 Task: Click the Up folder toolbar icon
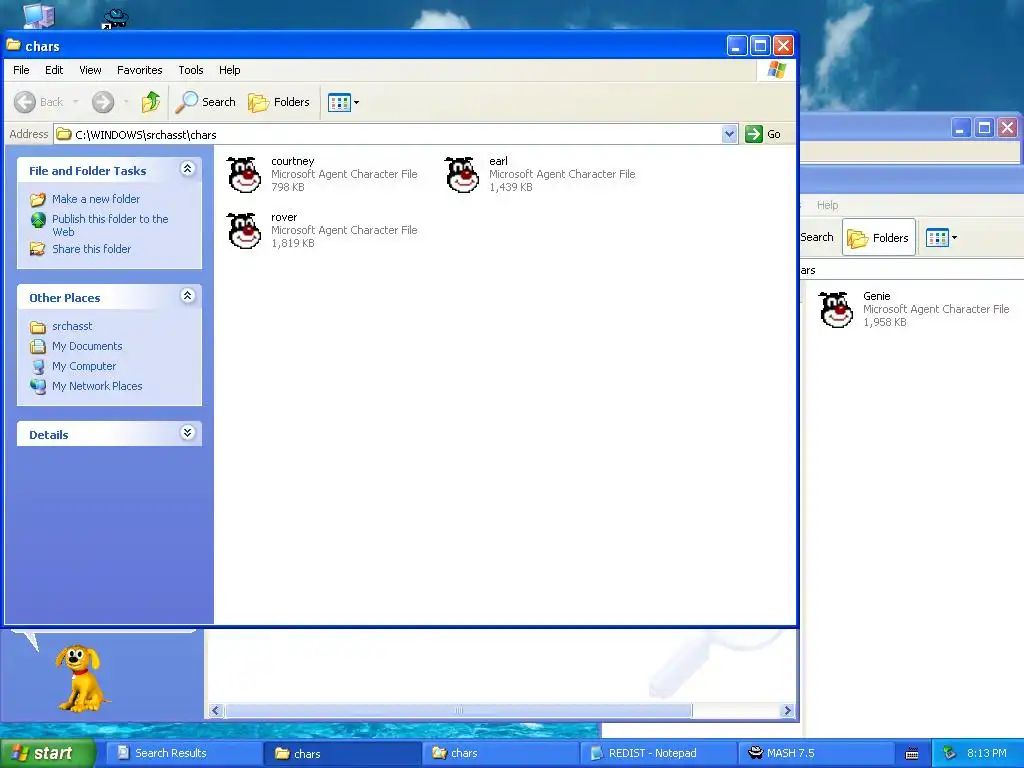[151, 102]
